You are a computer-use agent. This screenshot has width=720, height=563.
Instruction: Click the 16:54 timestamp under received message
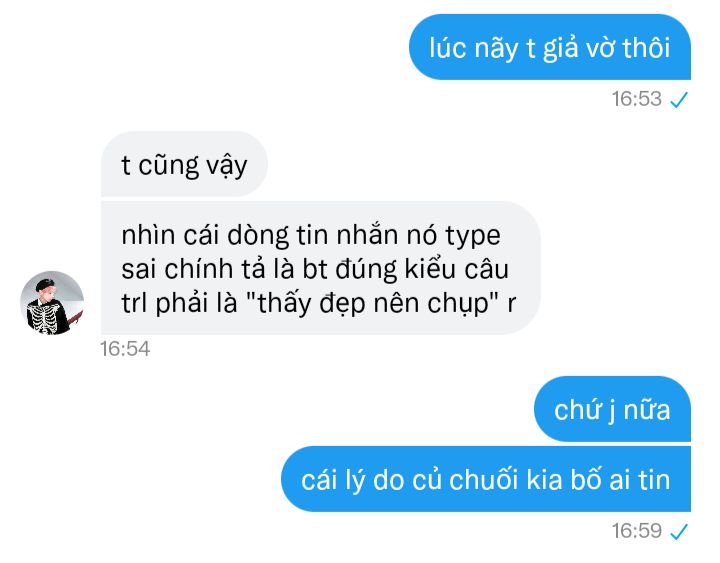point(125,349)
